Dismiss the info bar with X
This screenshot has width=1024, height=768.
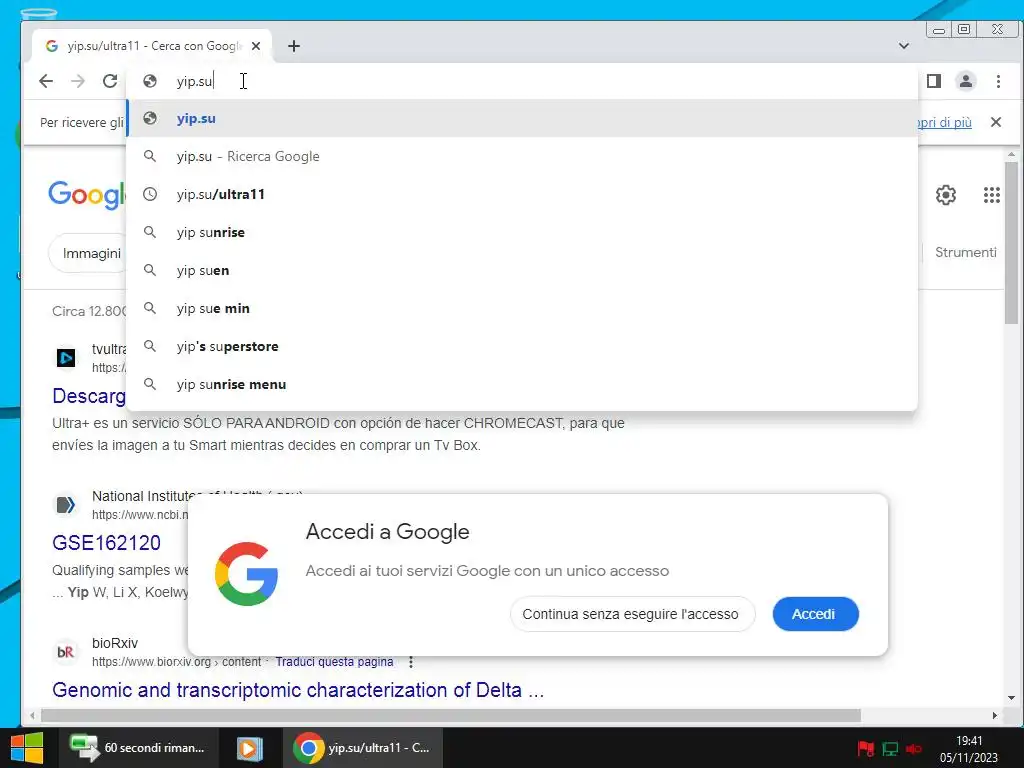pos(996,122)
